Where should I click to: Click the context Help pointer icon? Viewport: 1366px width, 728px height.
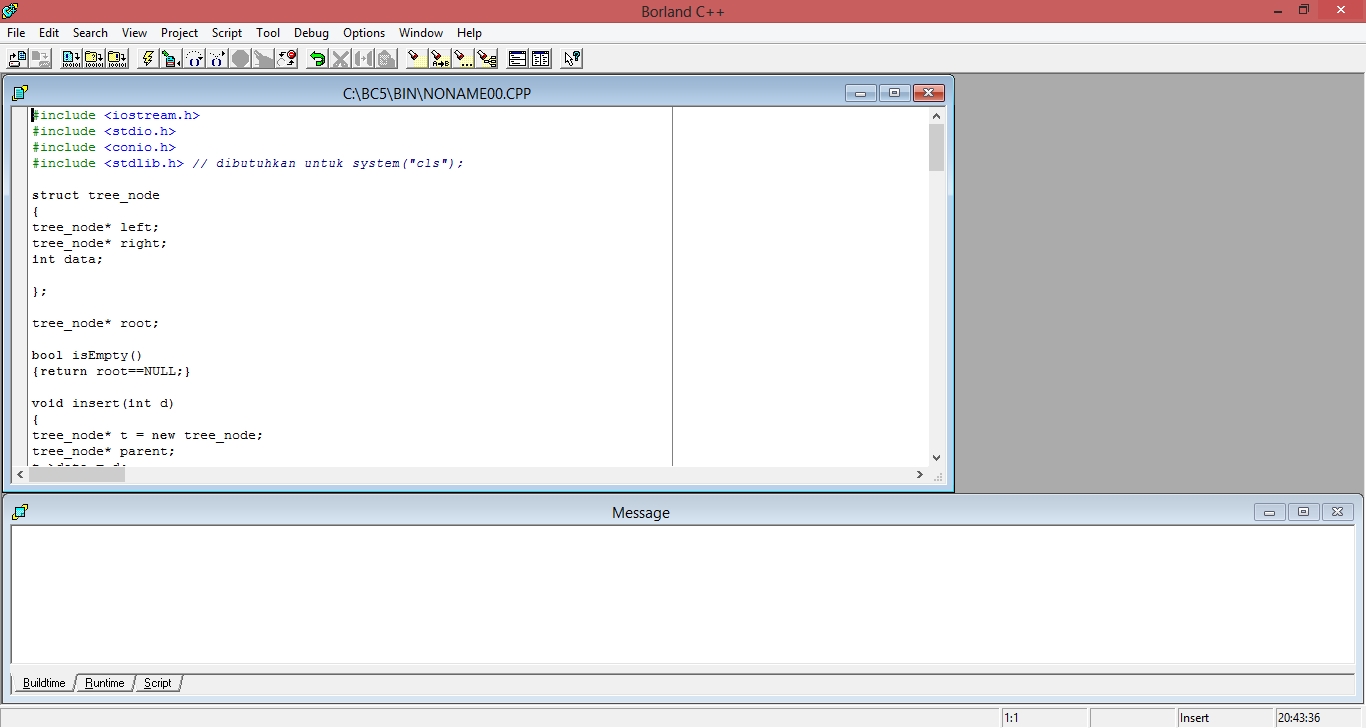click(571, 59)
